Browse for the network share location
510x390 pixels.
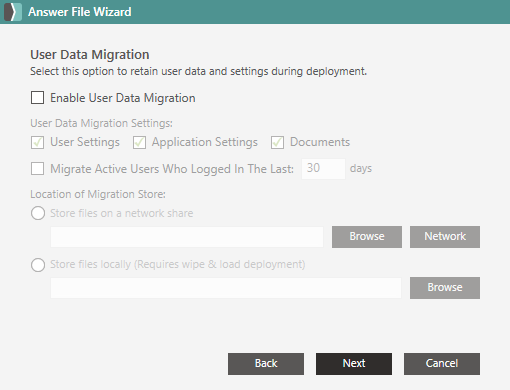pos(367,237)
